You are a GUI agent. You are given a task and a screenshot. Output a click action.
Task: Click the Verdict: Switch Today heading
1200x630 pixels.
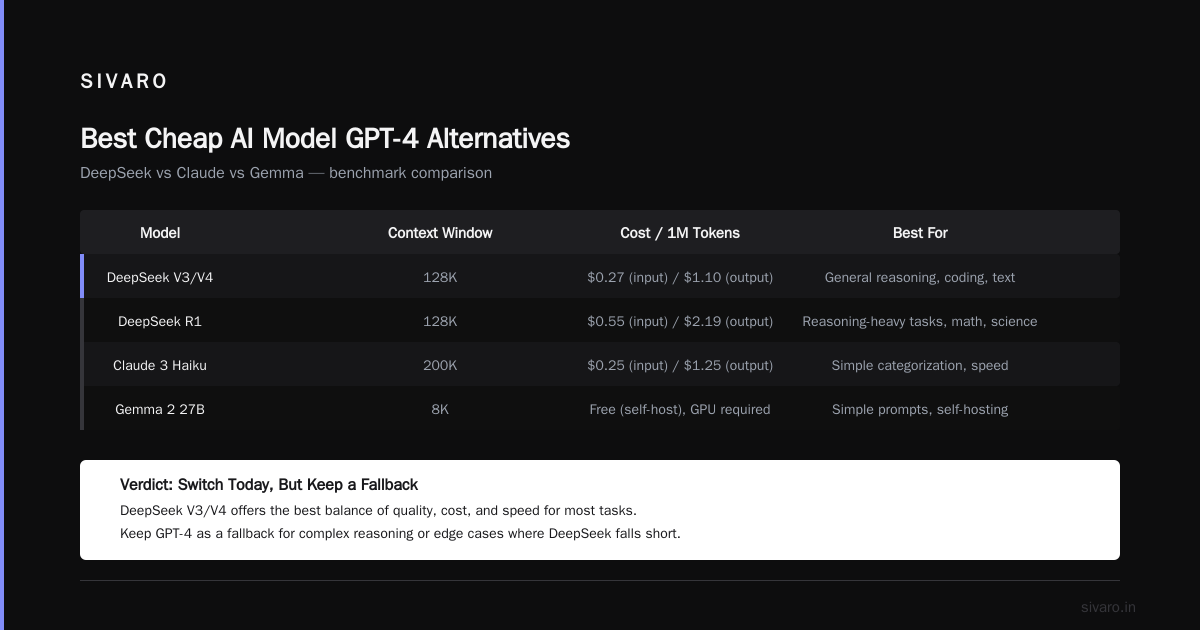269,485
